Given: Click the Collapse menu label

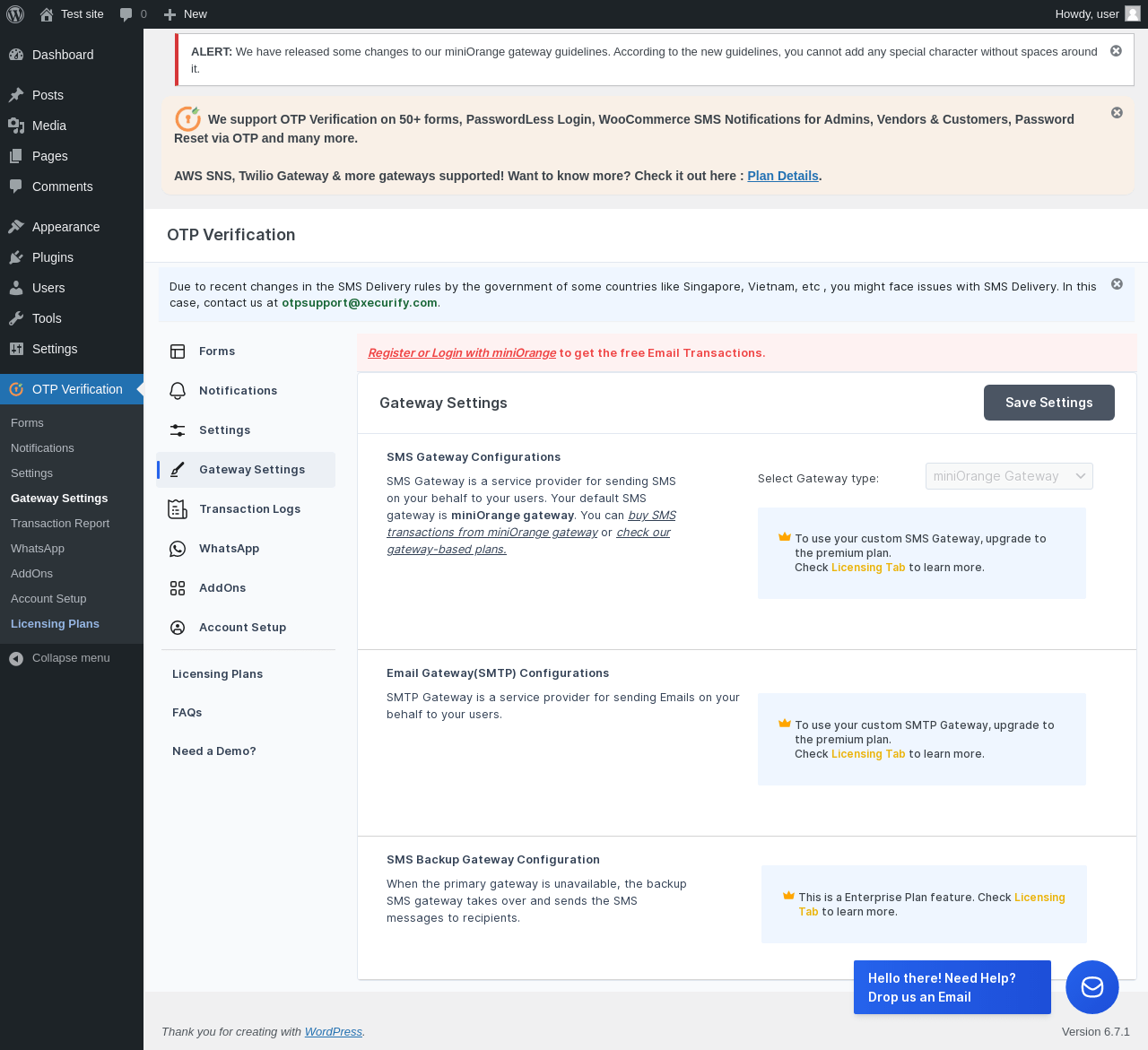Looking at the screenshot, I should [71, 658].
